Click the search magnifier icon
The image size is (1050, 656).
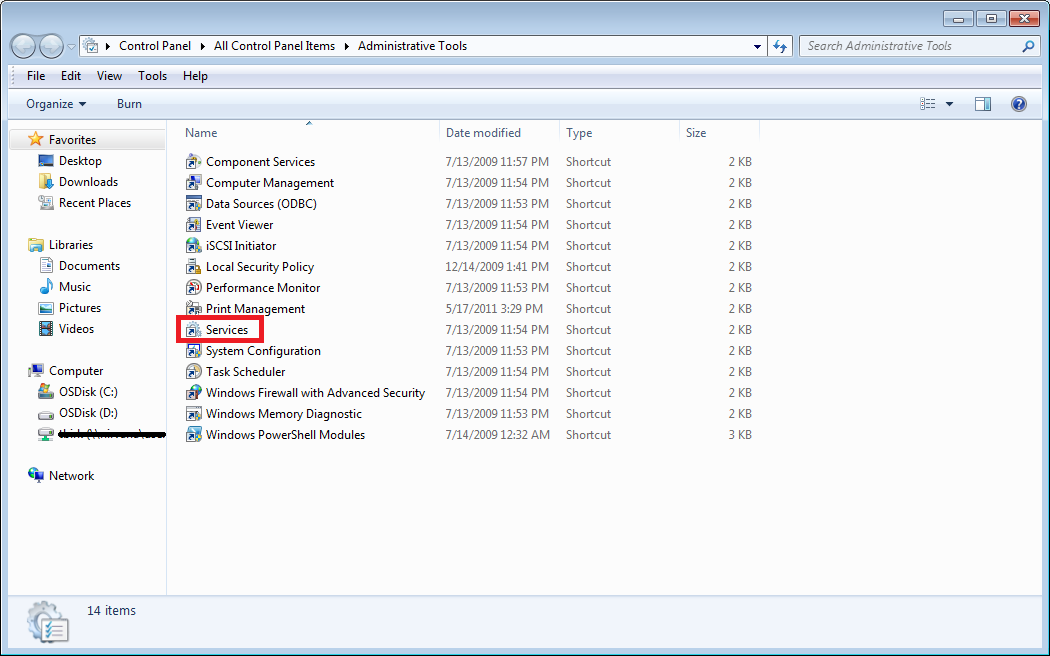click(x=1028, y=46)
